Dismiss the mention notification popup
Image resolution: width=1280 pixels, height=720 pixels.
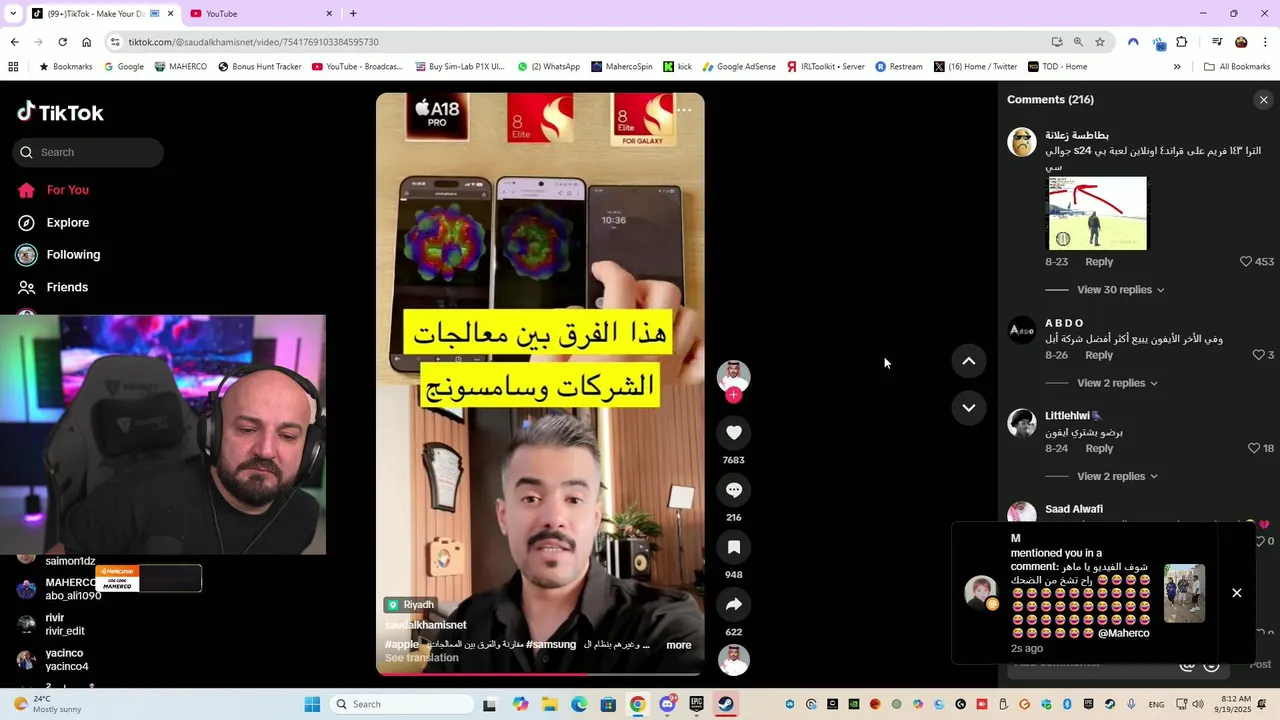click(x=1236, y=593)
